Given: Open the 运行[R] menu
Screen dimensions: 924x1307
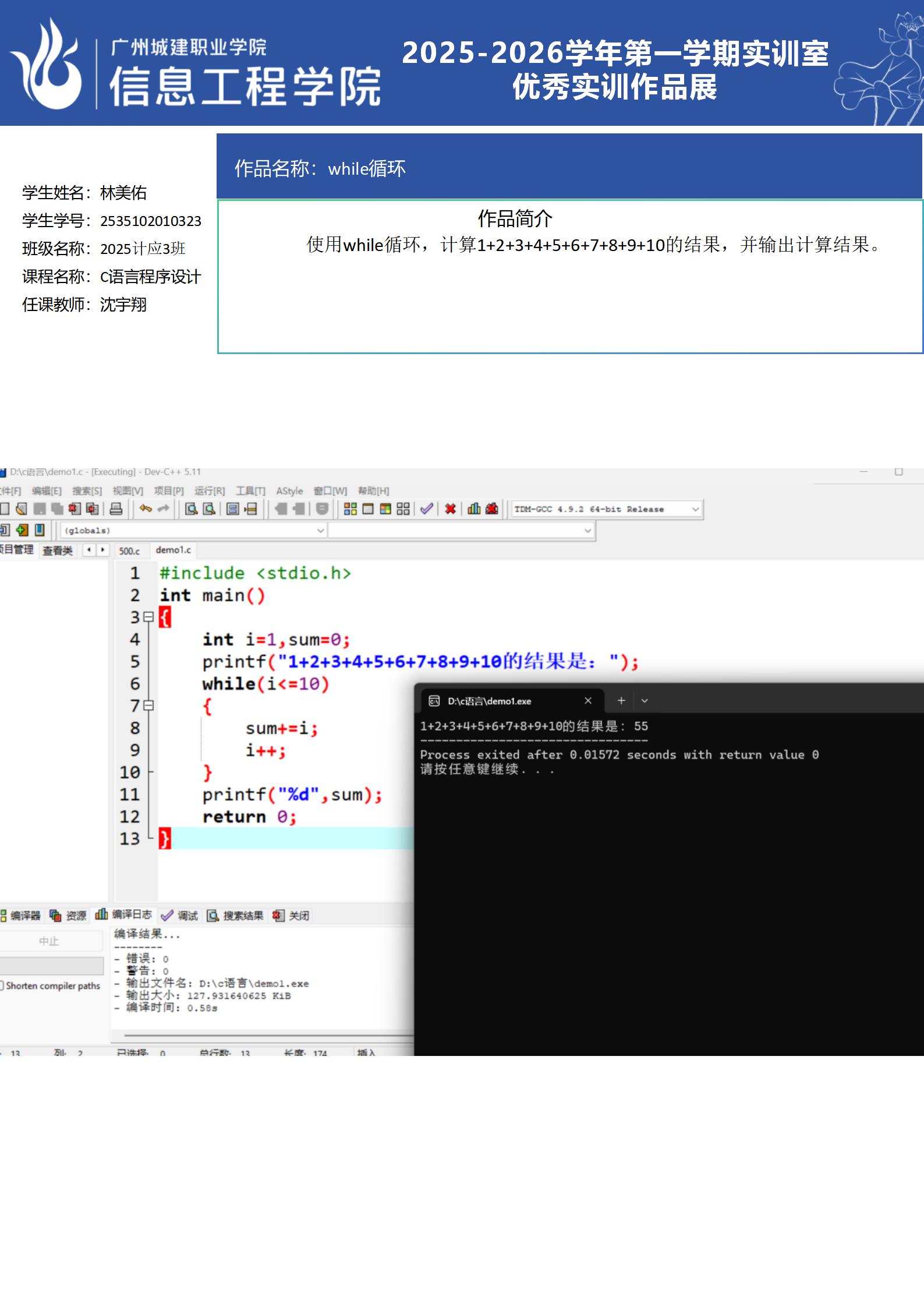Looking at the screenshot, I should (x=210, y=491).
